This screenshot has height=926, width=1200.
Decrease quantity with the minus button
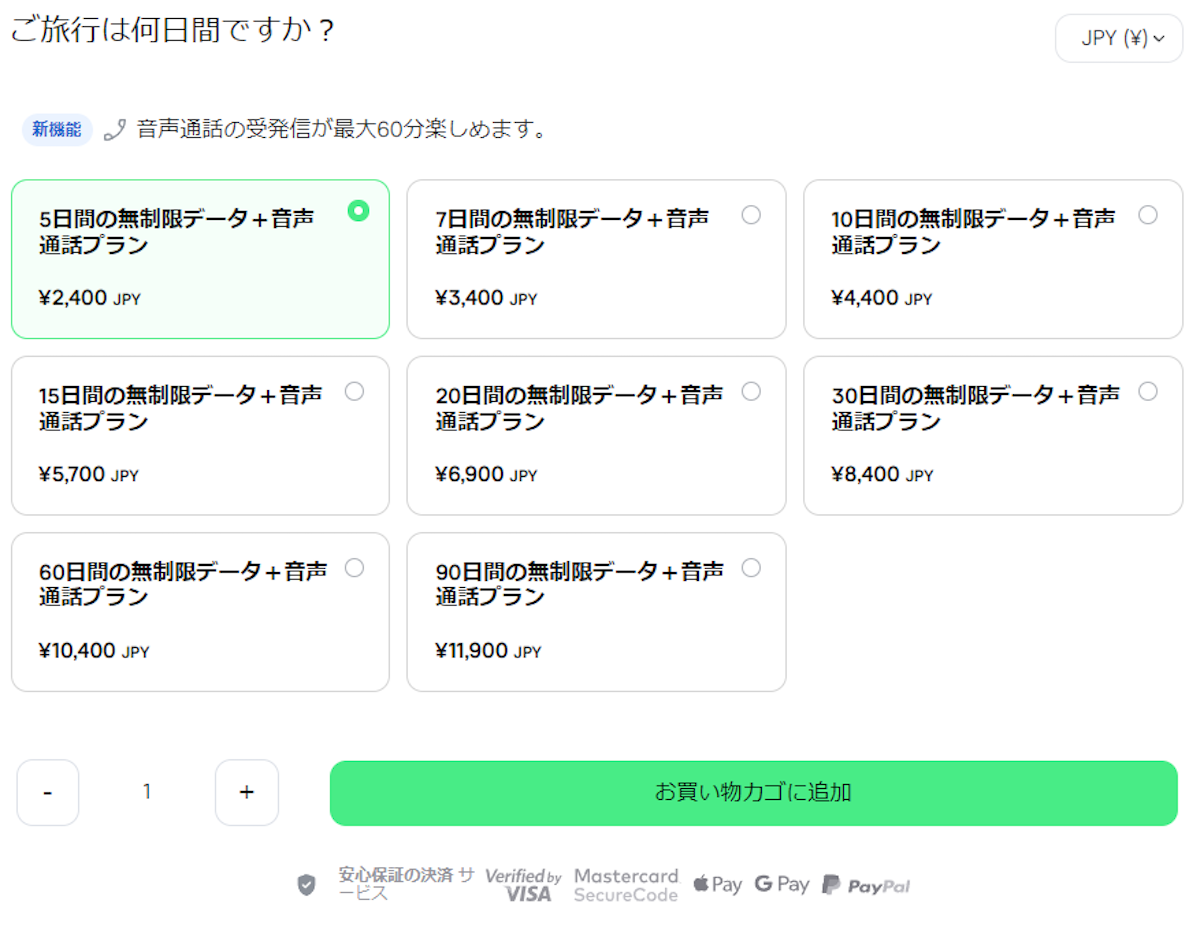[x=48, y=793]
